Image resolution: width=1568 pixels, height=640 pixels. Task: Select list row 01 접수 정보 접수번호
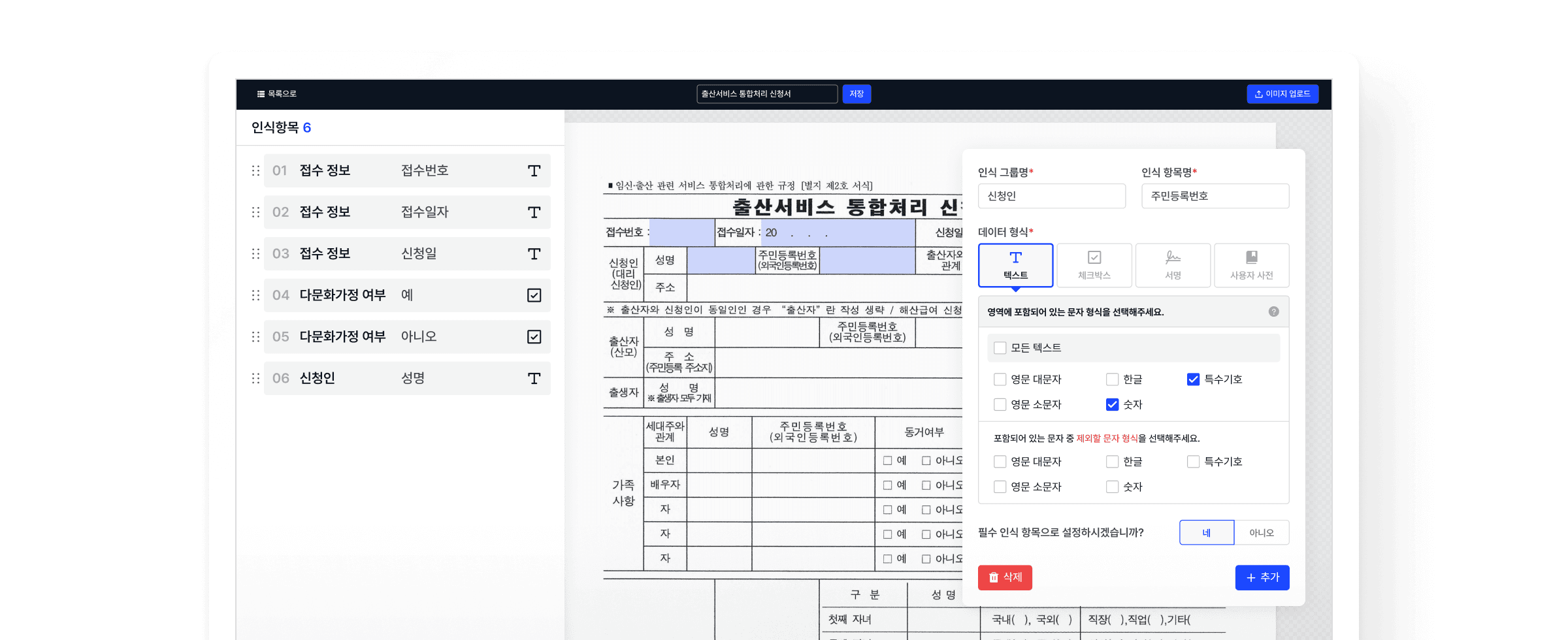point(407,170)
